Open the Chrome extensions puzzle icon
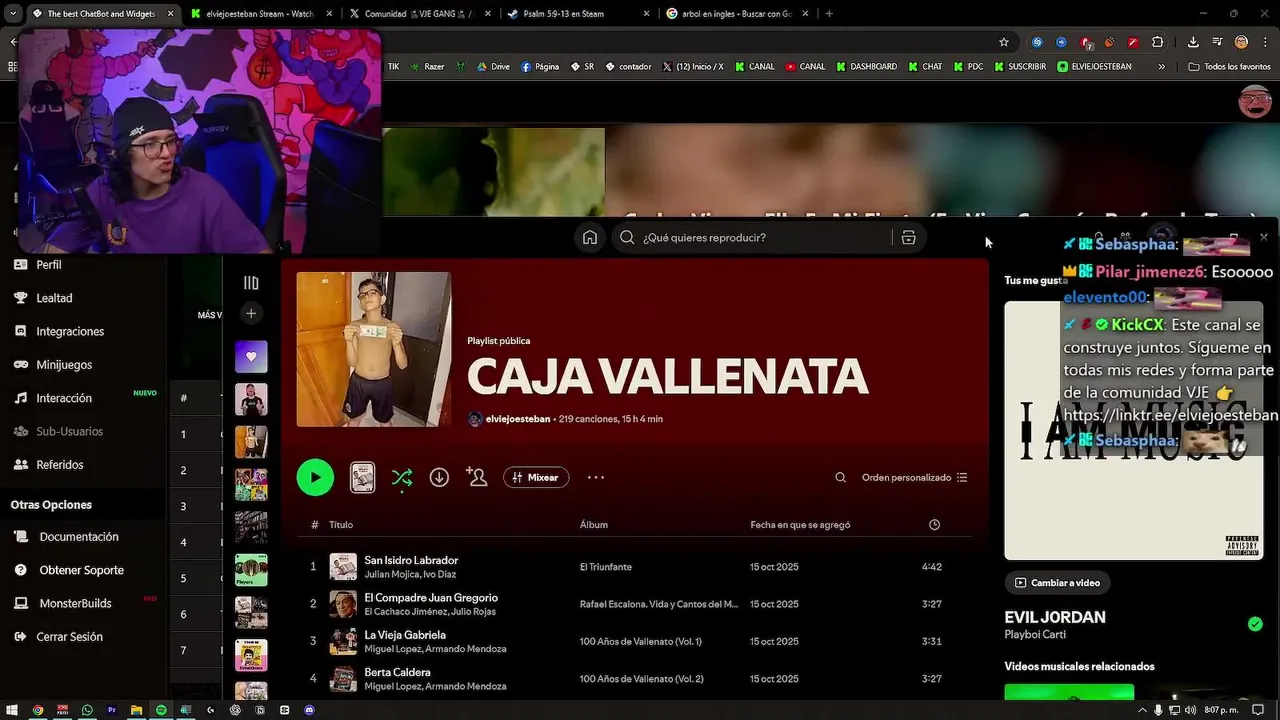 coord(1158,42)
